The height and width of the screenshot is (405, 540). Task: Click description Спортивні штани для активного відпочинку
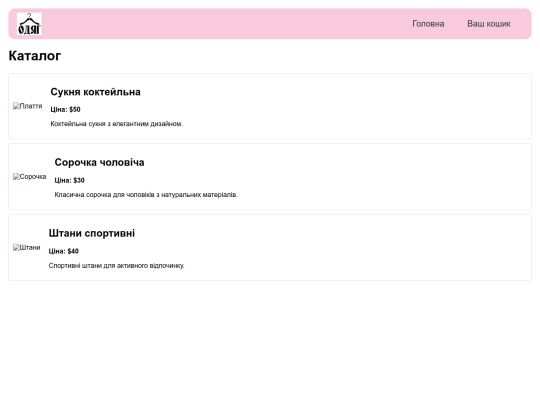pos(116,266)
